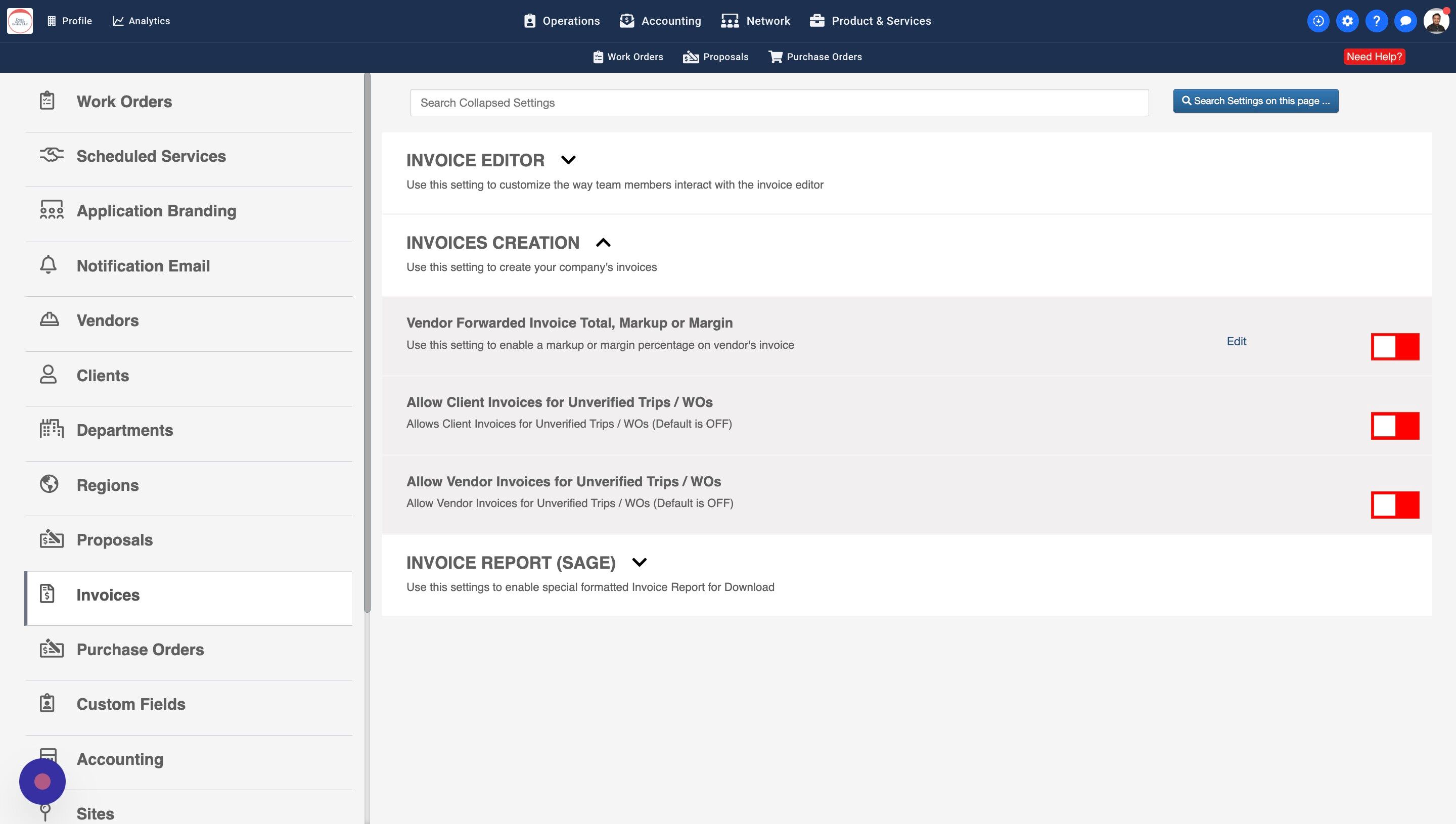Viewport: 1456px width, 824px height.
Task: Click the purple floating record button
Action: click(42, 782)
